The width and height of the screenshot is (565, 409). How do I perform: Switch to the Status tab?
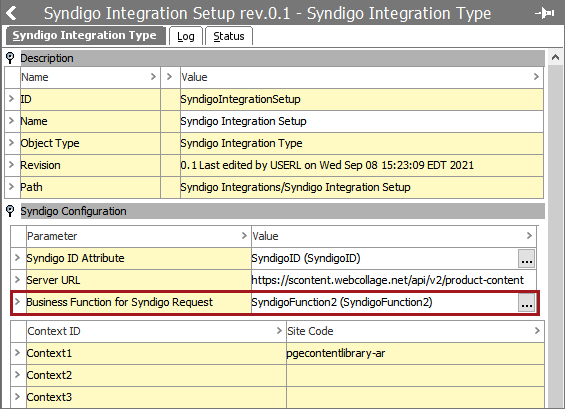pyautogui.click(x=228, y=36)
